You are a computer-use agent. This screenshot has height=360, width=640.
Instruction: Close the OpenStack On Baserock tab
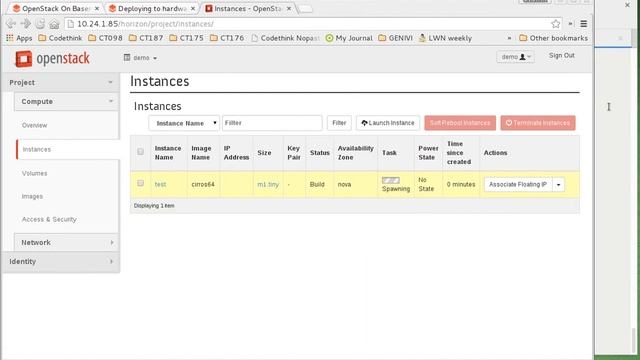click(x=97, y=9)
